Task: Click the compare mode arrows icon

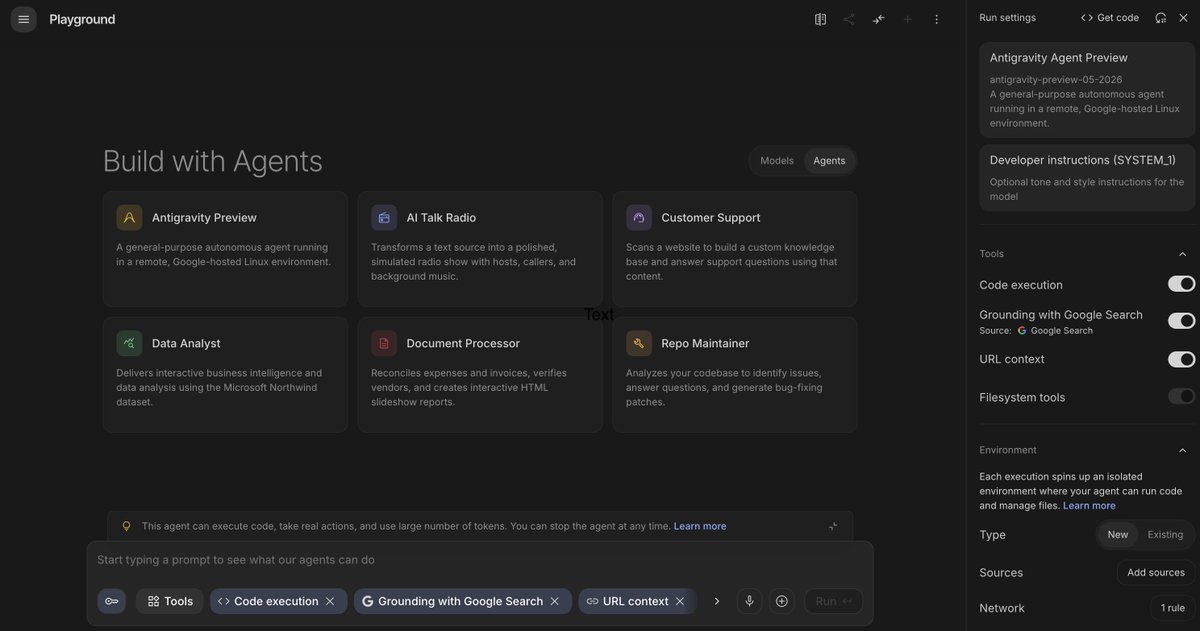Action: [x=878, y=19]
